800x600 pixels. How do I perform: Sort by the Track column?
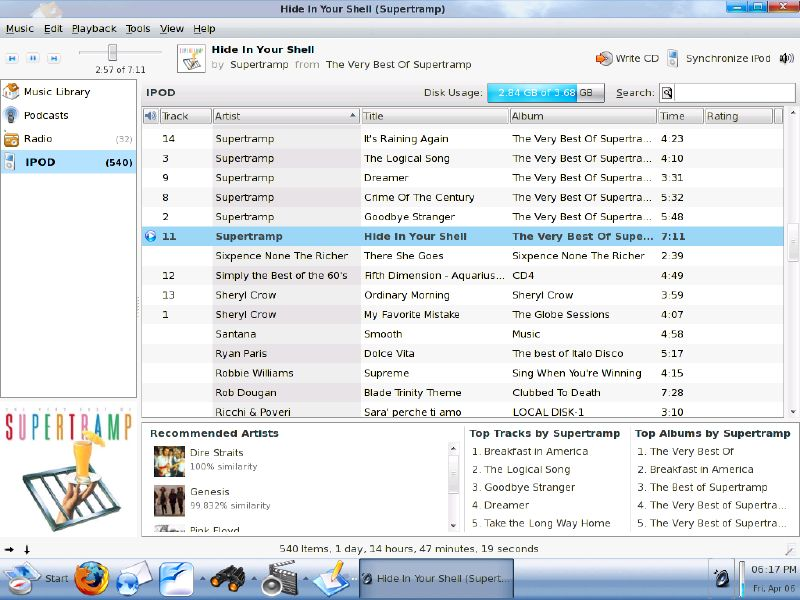185,116
